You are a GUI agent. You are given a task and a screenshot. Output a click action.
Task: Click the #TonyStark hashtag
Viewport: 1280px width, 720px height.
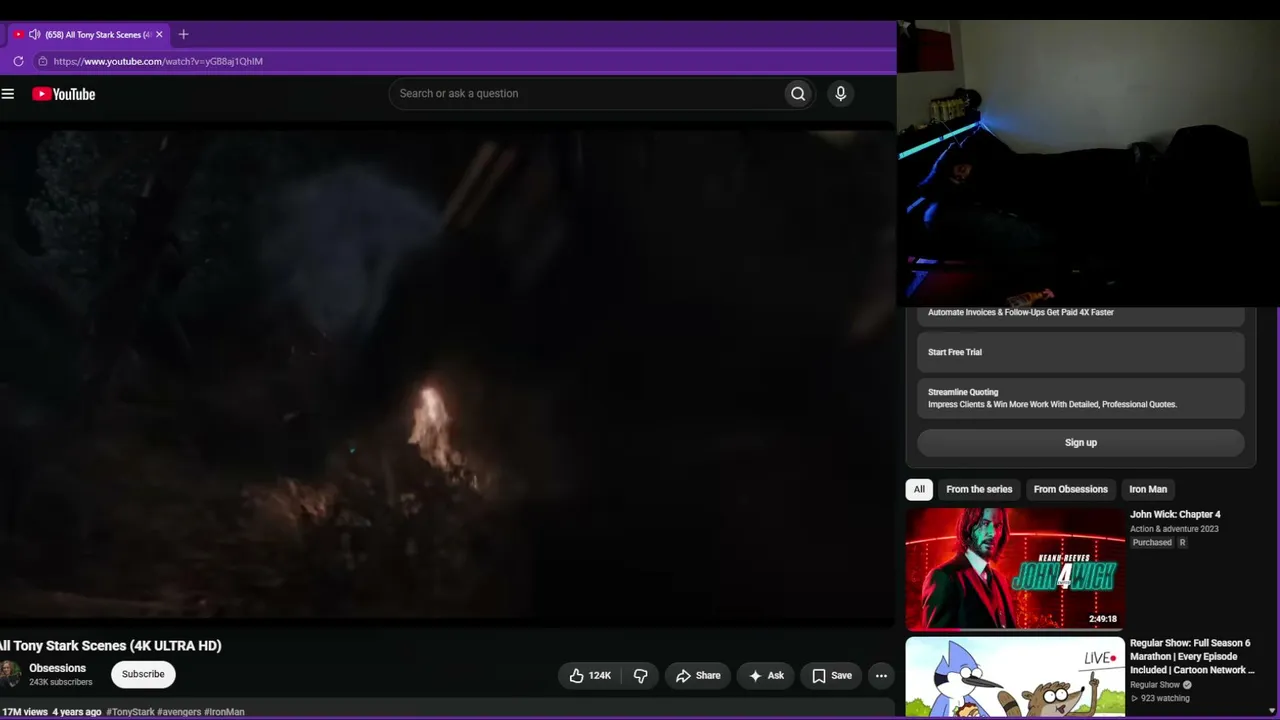point(130,712)
